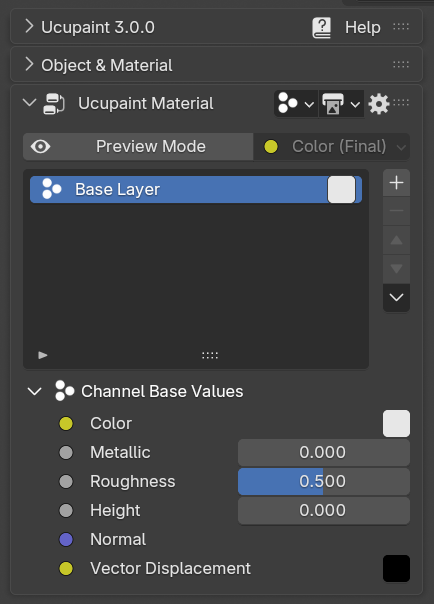Grab the Ucupaint 3.0.0 panel drag handle

point(401,27)
